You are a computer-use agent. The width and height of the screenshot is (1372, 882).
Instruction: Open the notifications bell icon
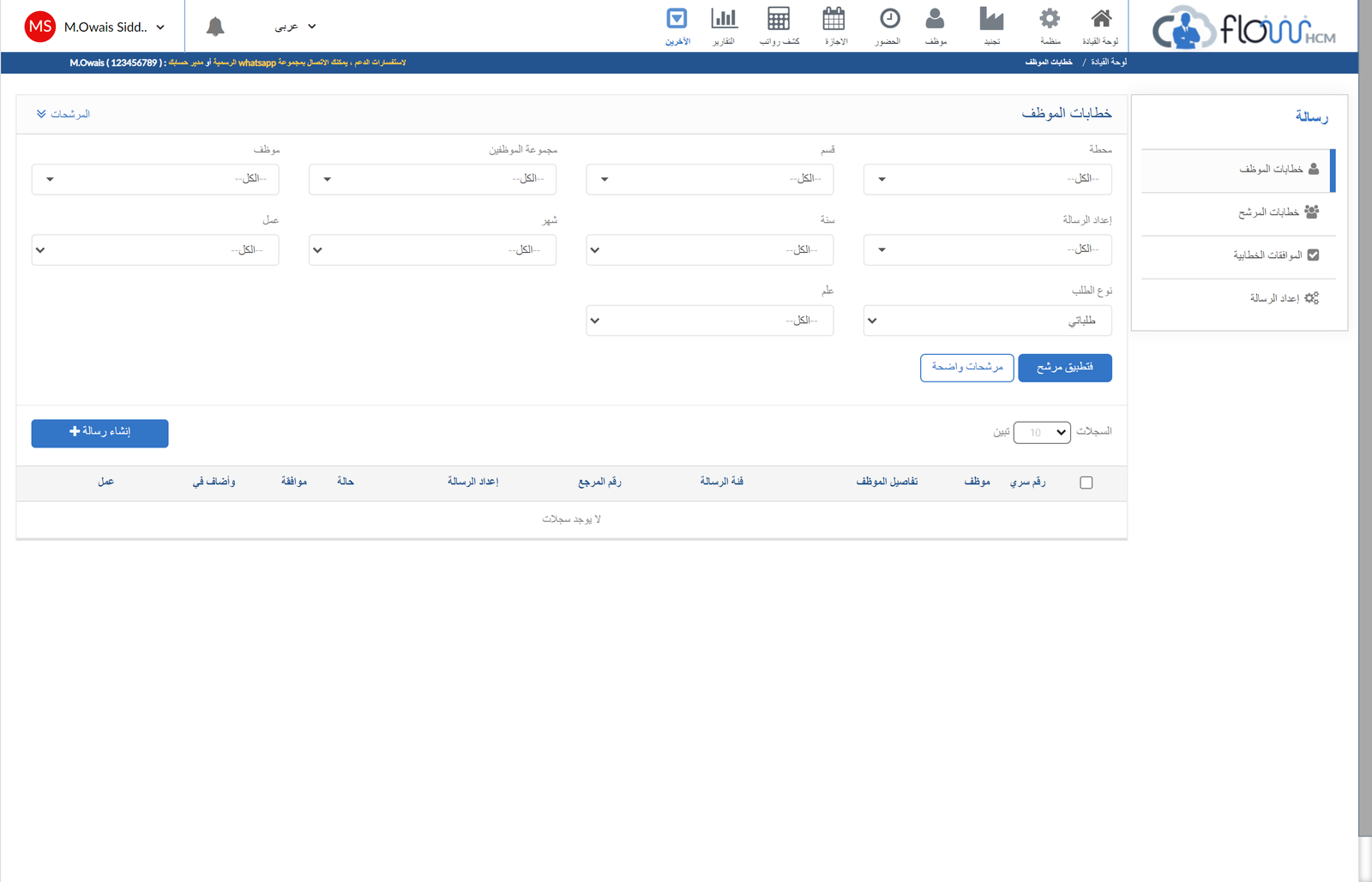tap(215, 27)
